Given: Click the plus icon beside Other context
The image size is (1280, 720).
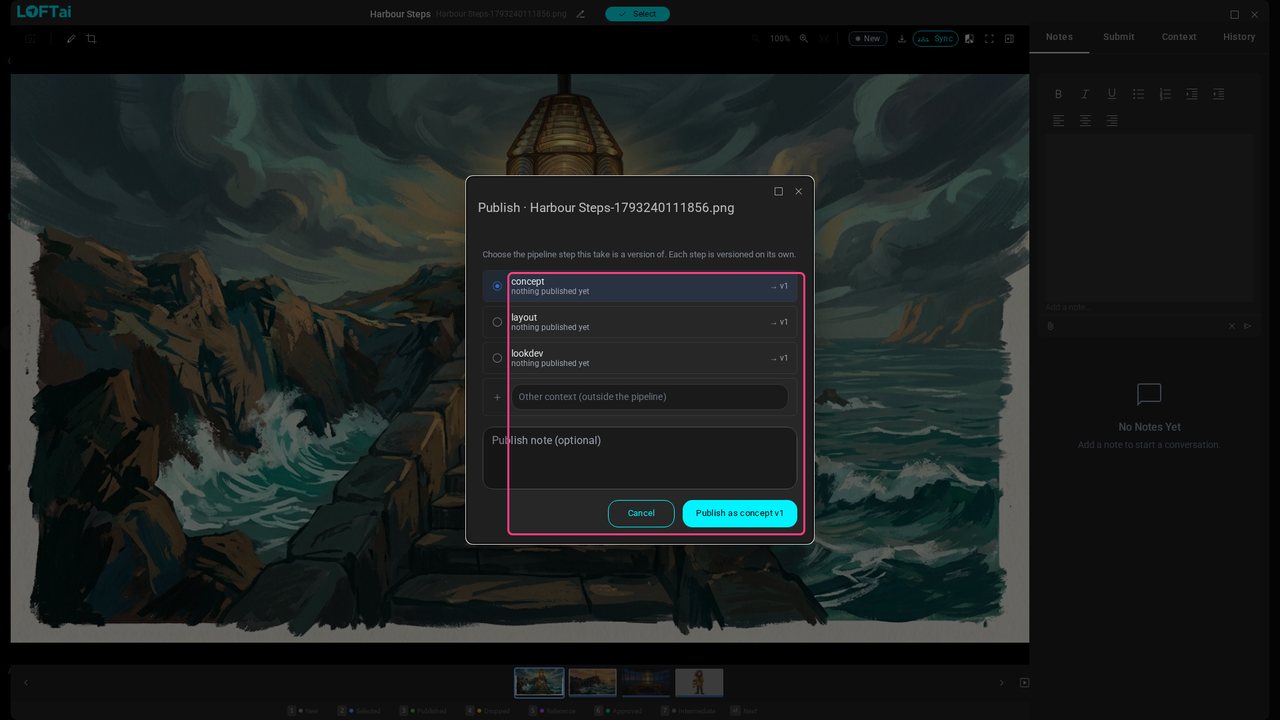Looking at the screenshot, I should pyautogui.click(x=497, y=397).
